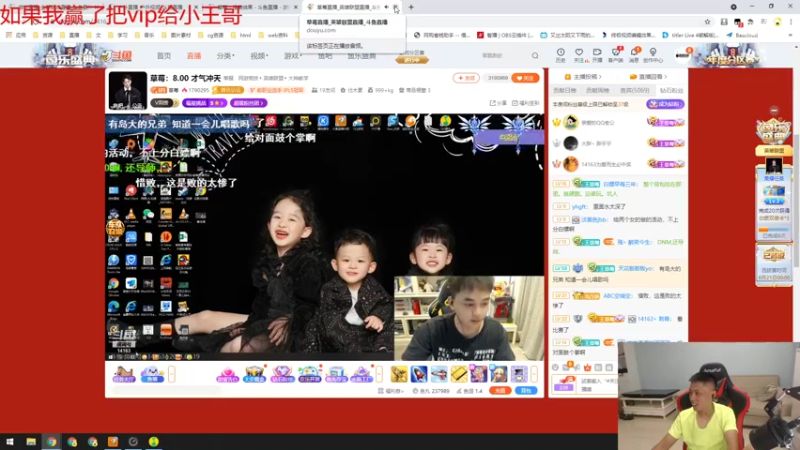Open File Explorer from the taskbar
The width and height of the screenshot is (800, 450).
click(x=31, y=441)
